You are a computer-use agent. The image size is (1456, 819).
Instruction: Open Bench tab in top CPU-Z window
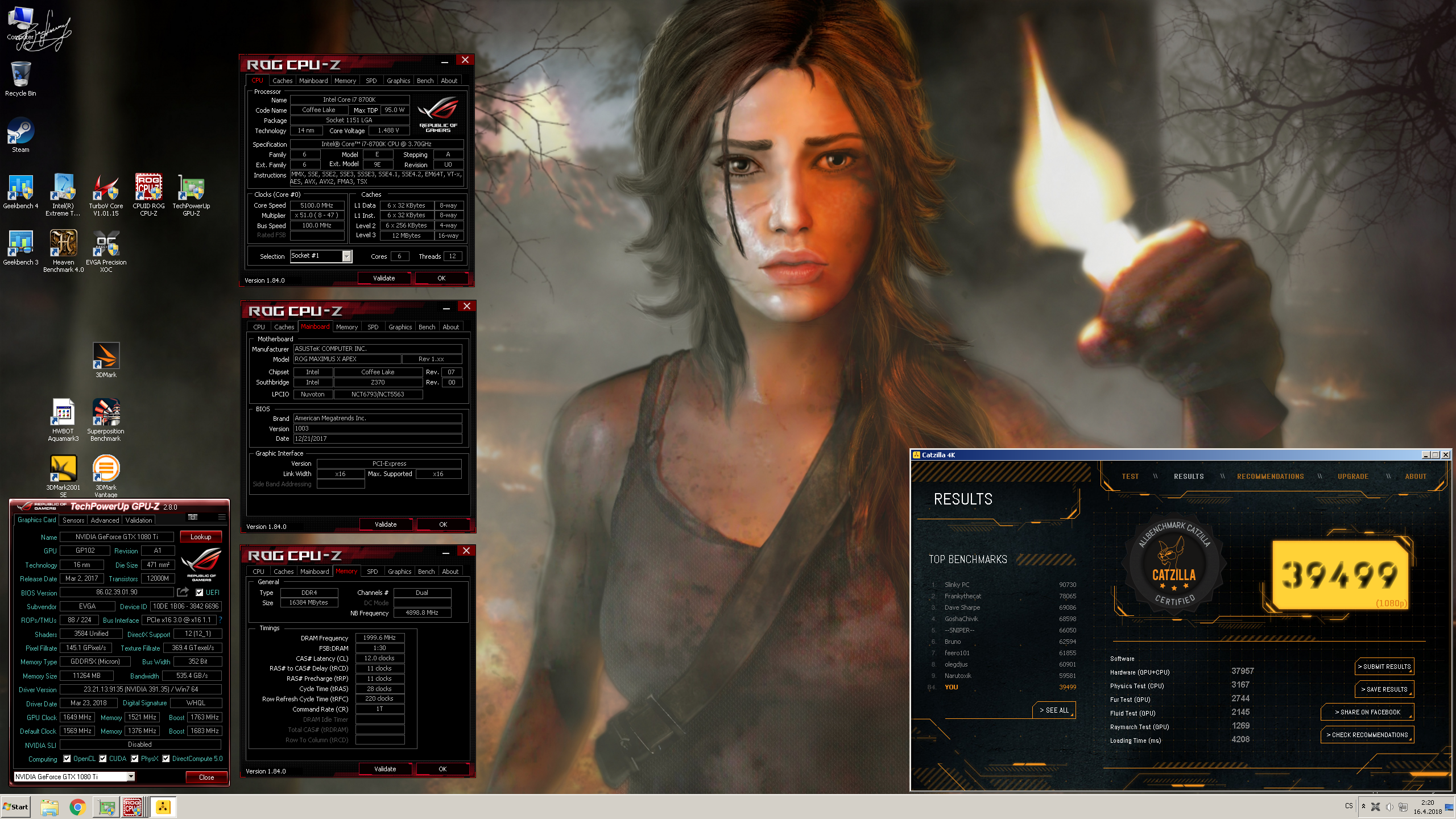[x=425, y=81]
